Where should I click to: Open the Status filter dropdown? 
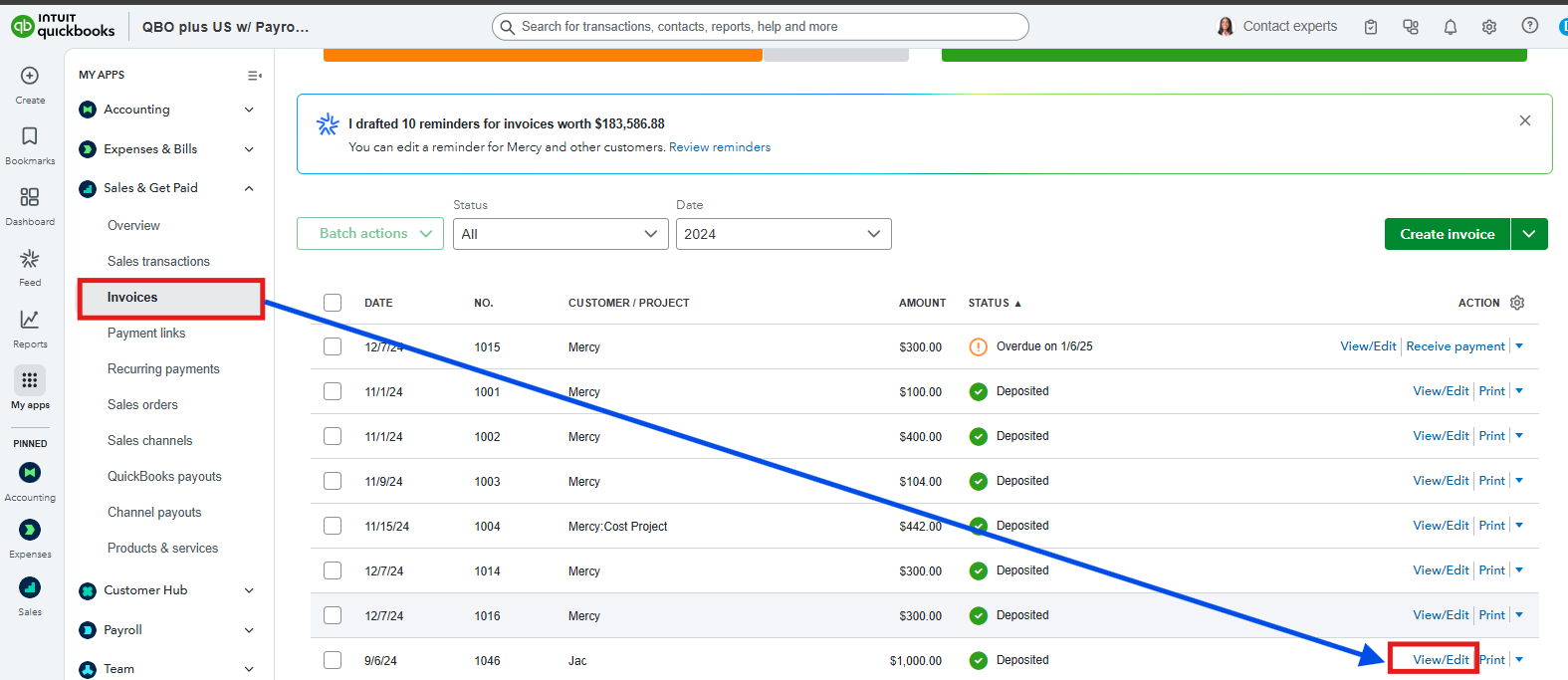click(560, 234)
